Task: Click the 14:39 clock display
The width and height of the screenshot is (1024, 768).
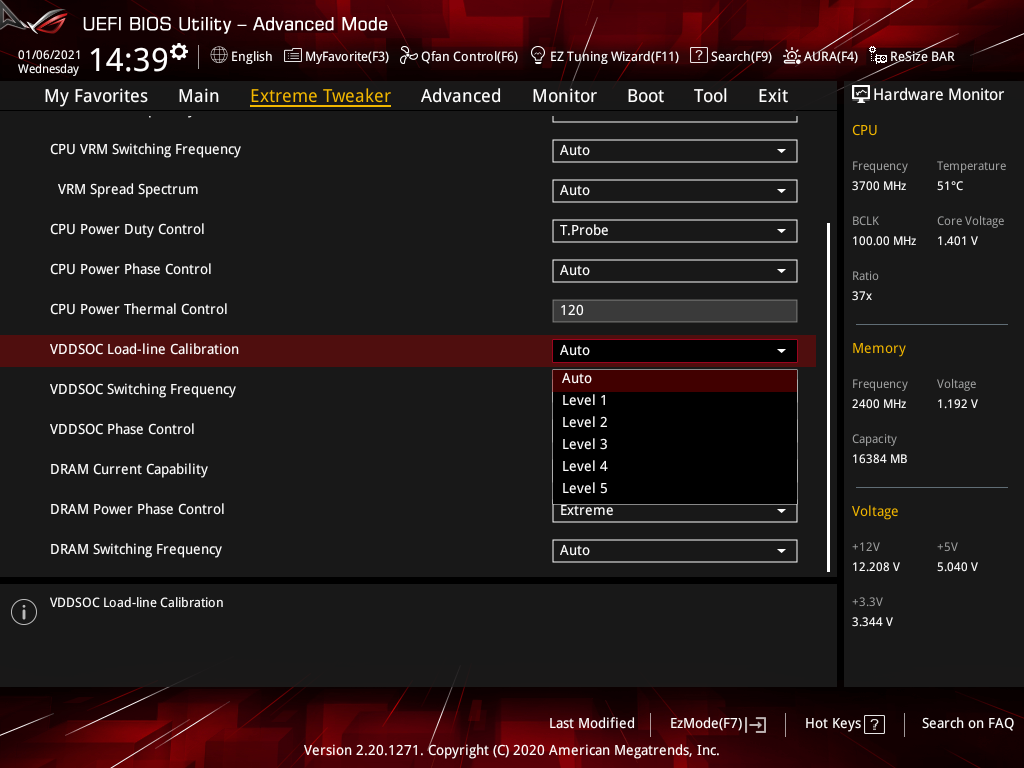Action: pyautogui.click(x=129, y=59)
